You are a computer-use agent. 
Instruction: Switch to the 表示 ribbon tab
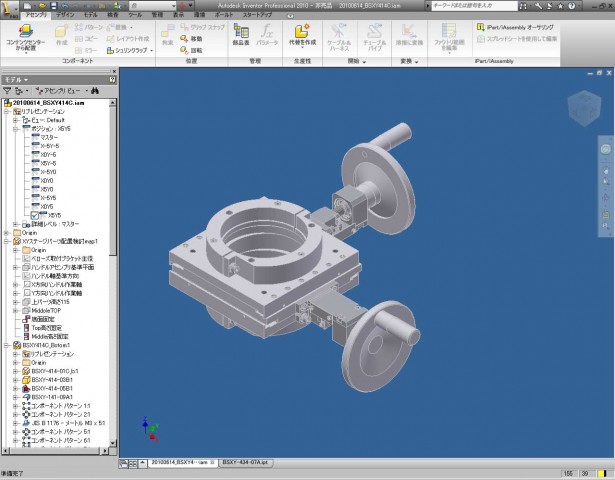click(x=178, y=15)
